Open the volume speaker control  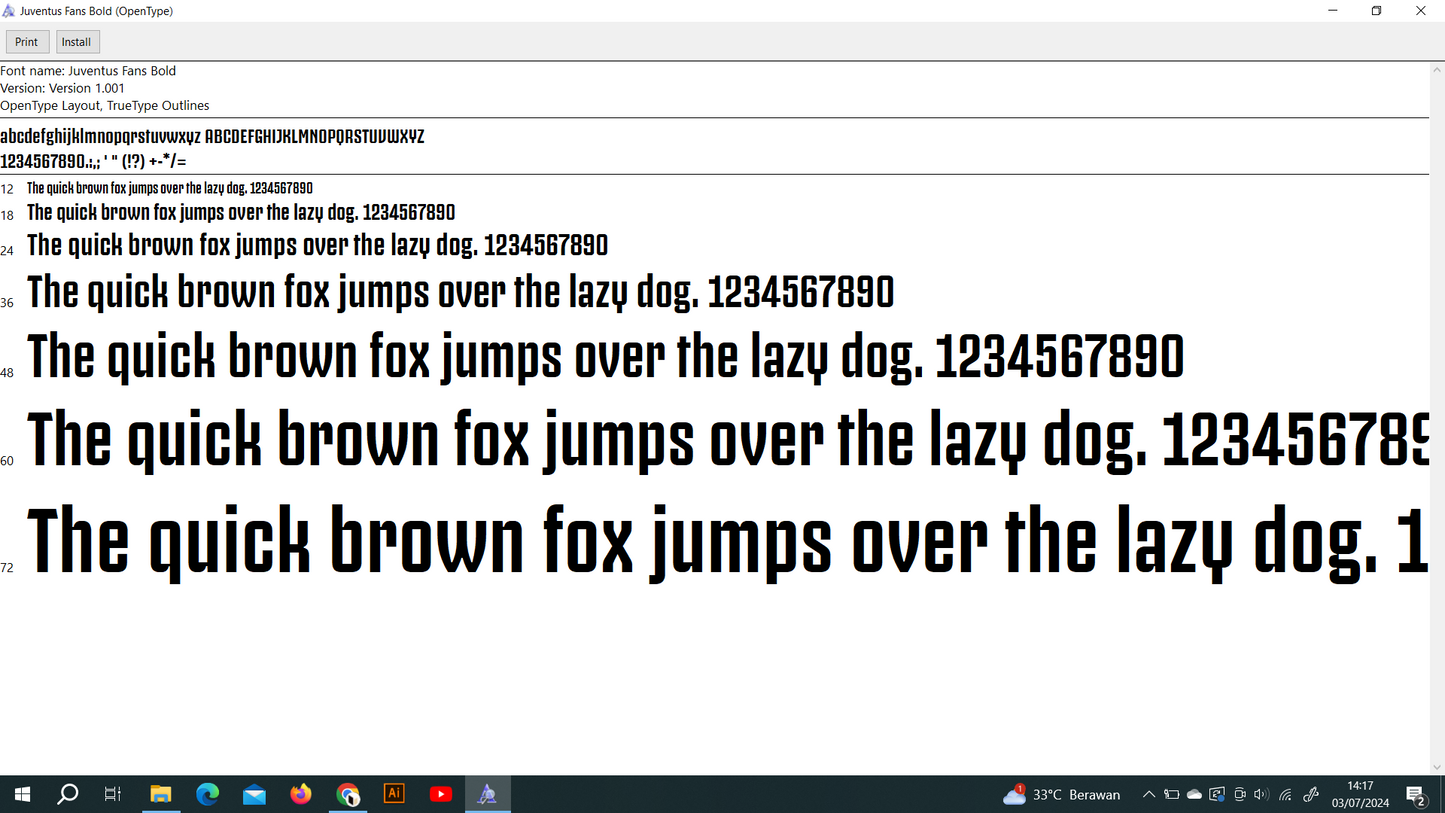(x=1261, y=795)
